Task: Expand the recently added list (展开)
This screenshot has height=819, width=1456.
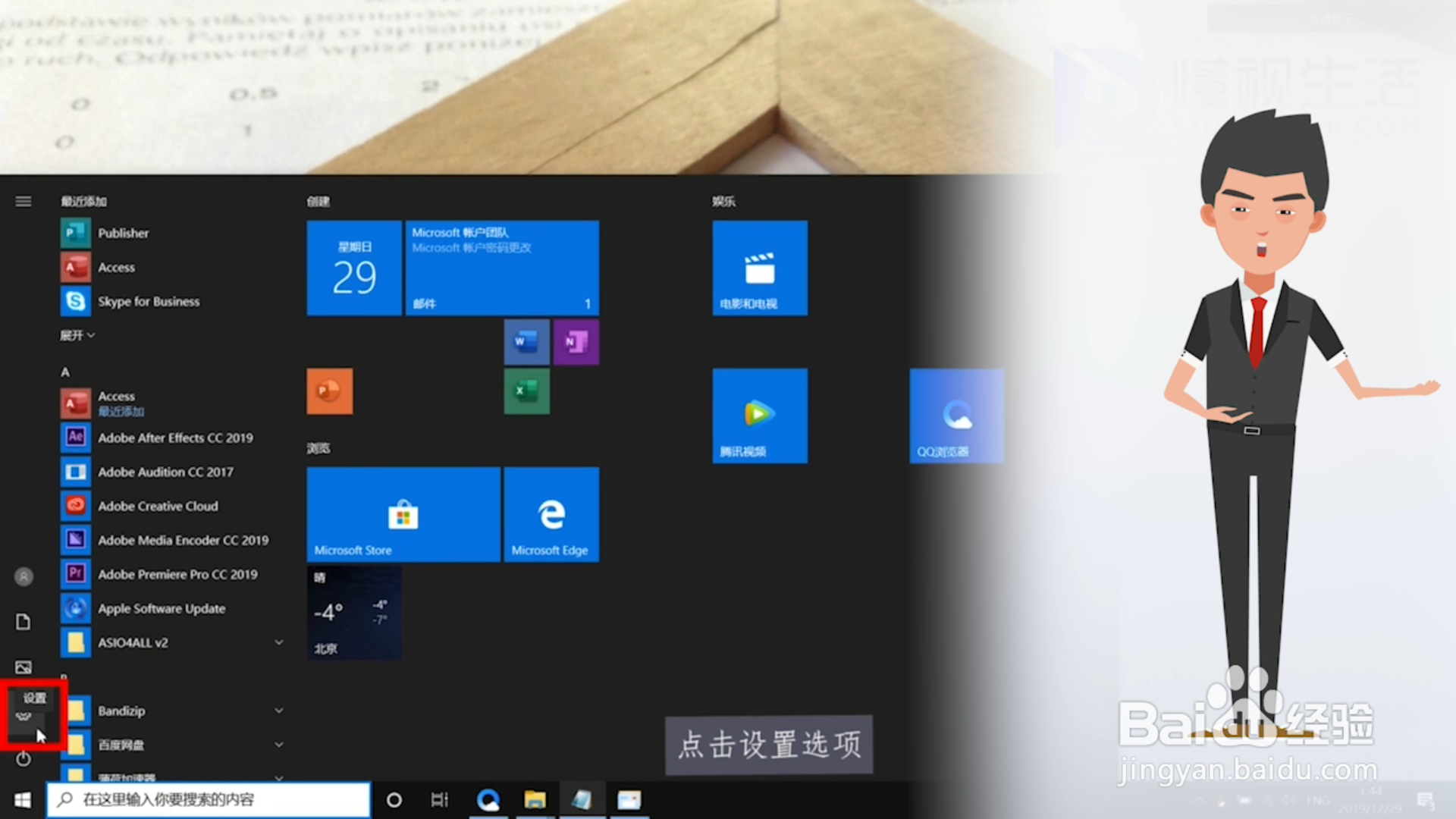Action: click(77, 335)
